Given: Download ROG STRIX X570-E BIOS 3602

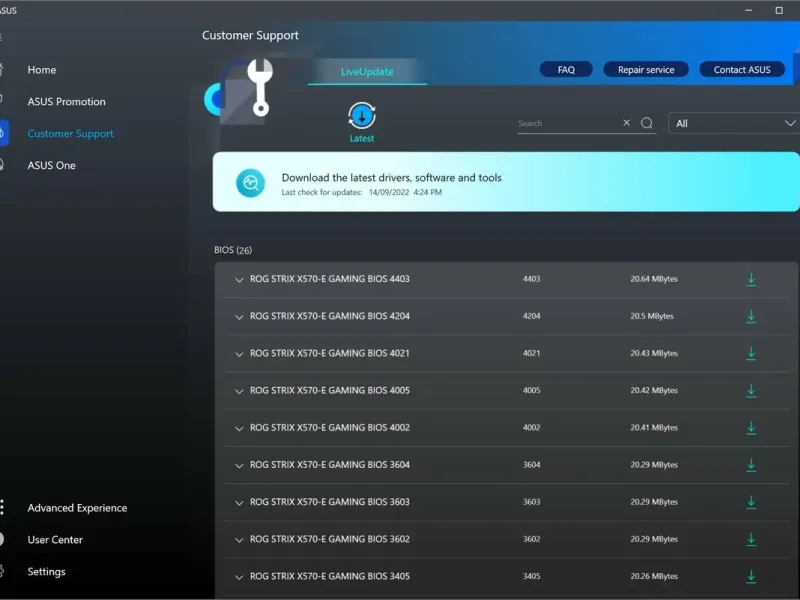Looking at the screenshot, I should pyautogui.click(x=751, y=539).
